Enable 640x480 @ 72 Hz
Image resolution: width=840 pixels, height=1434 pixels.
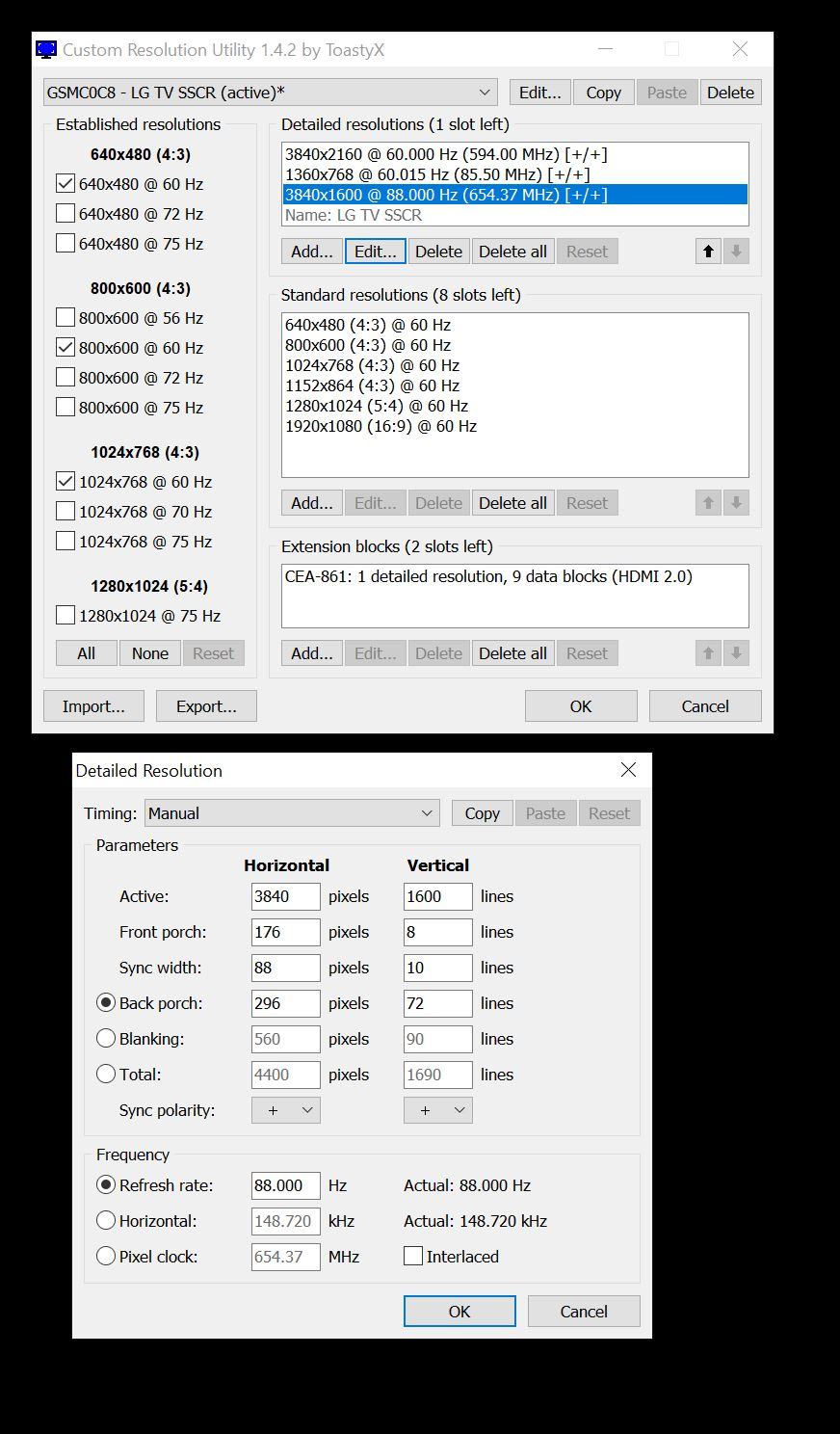(66, 214)
